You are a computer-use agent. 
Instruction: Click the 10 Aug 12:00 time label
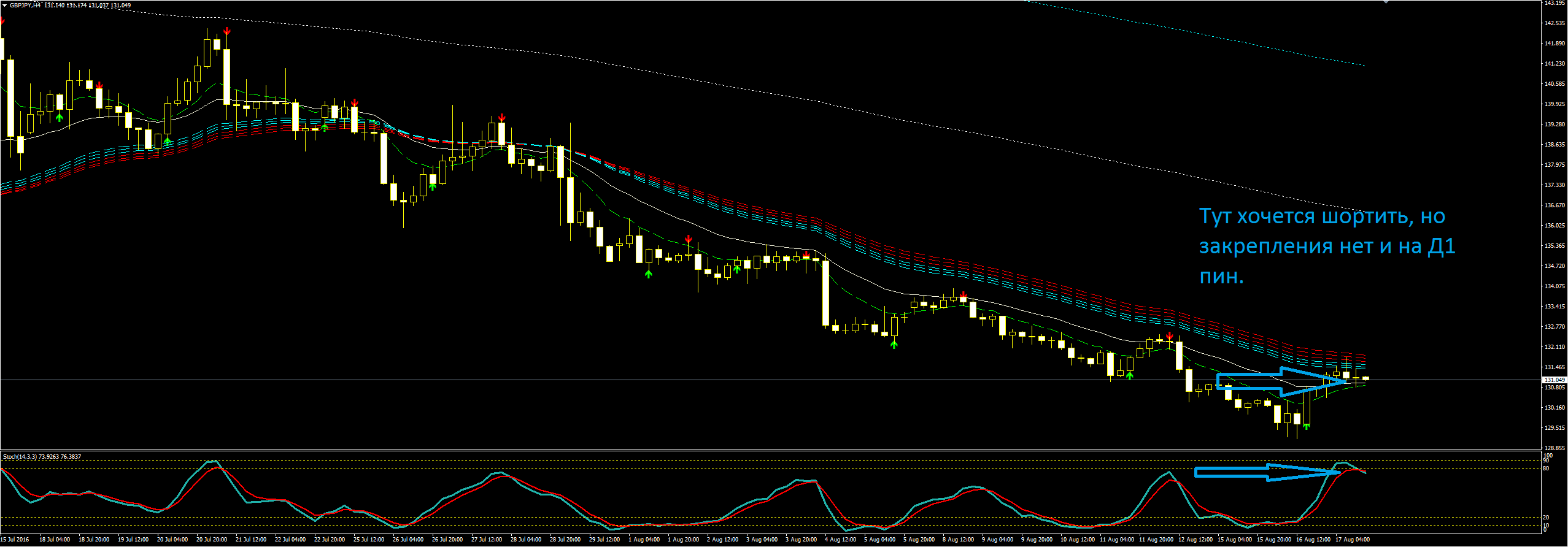pyautogui.click(x=1078, y=540)
